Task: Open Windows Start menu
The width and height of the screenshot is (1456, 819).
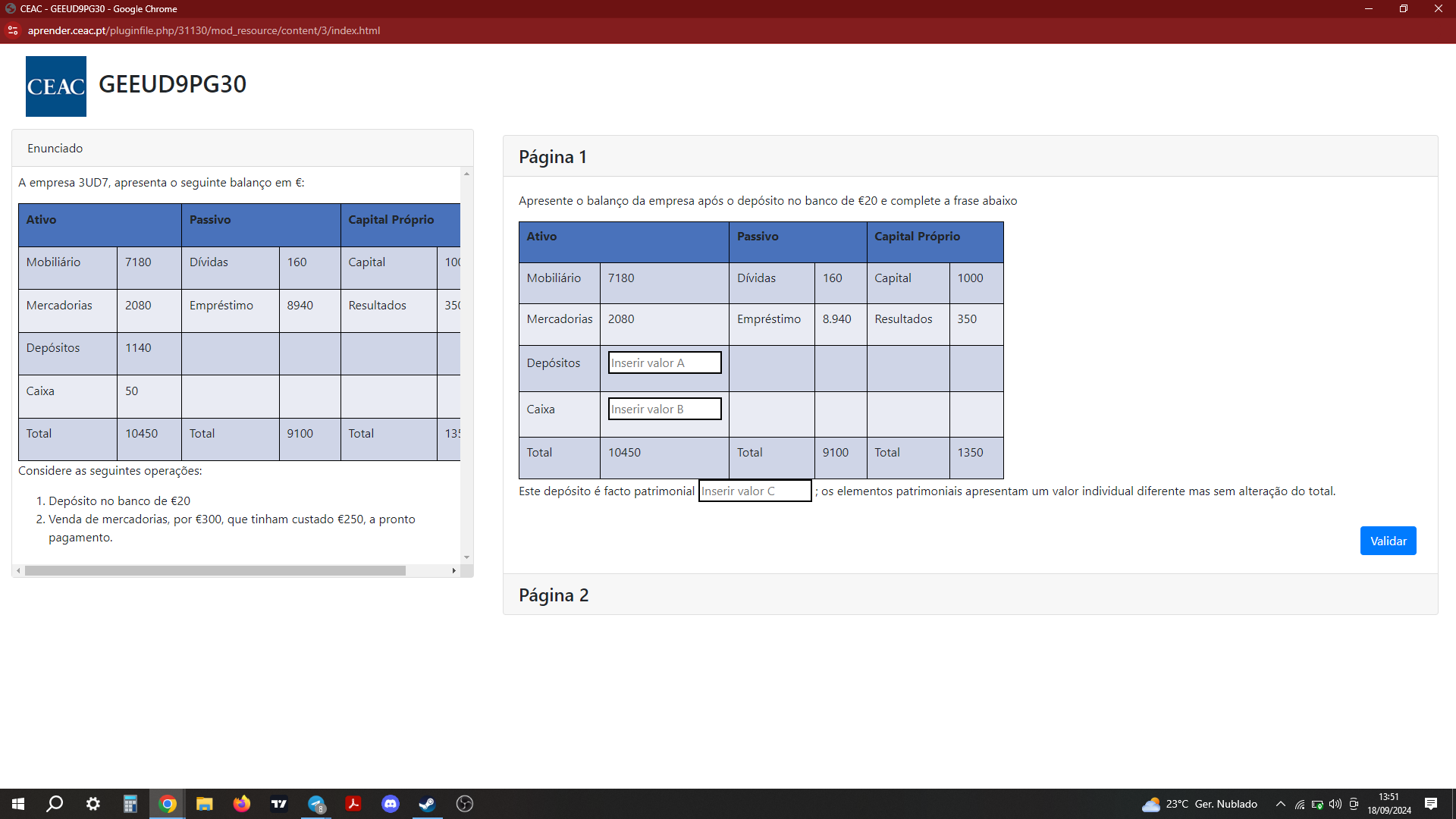Action: 18,804
